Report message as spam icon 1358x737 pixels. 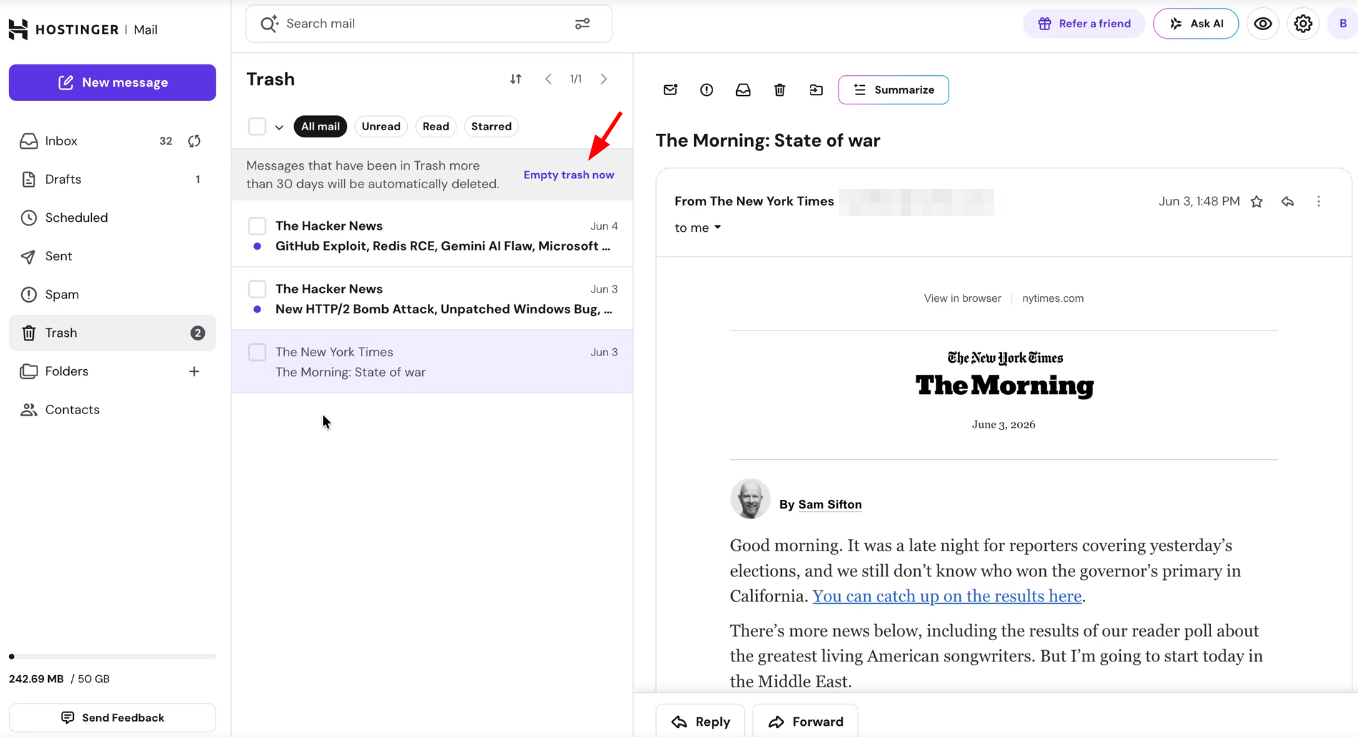click(x=707, y=90)
